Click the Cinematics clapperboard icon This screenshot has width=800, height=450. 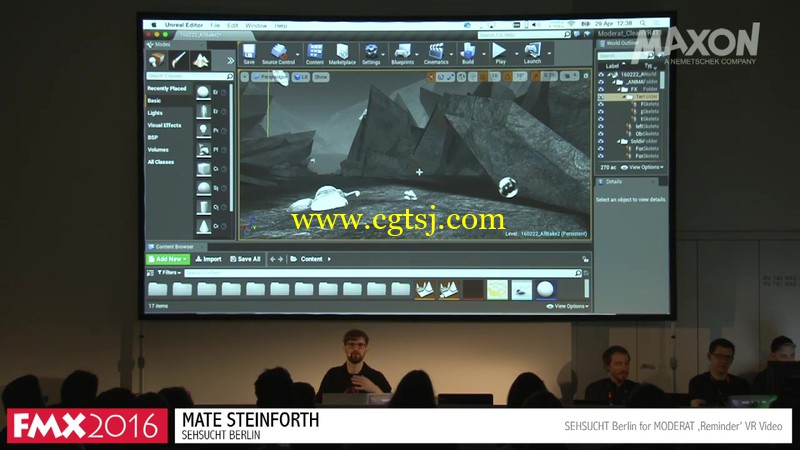tap(436, 53)
